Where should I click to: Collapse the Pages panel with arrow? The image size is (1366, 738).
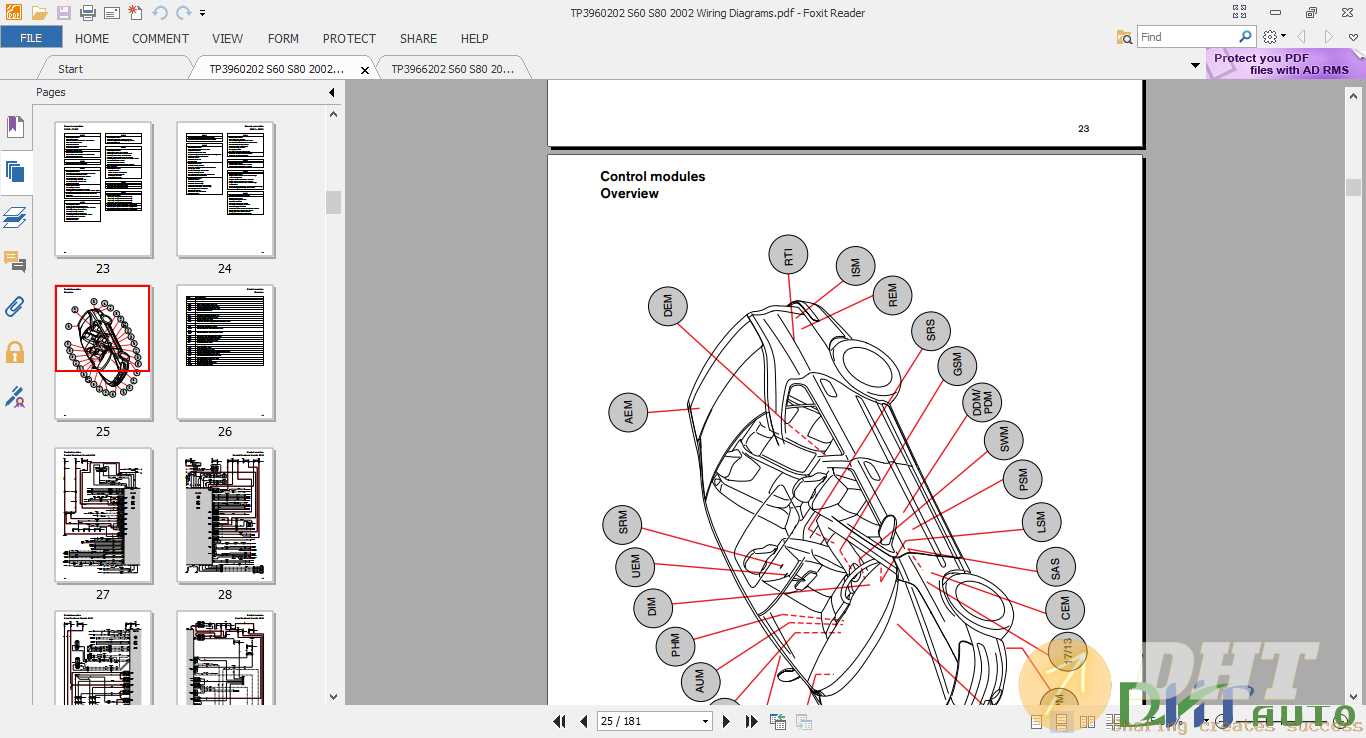tap(332, 92)
